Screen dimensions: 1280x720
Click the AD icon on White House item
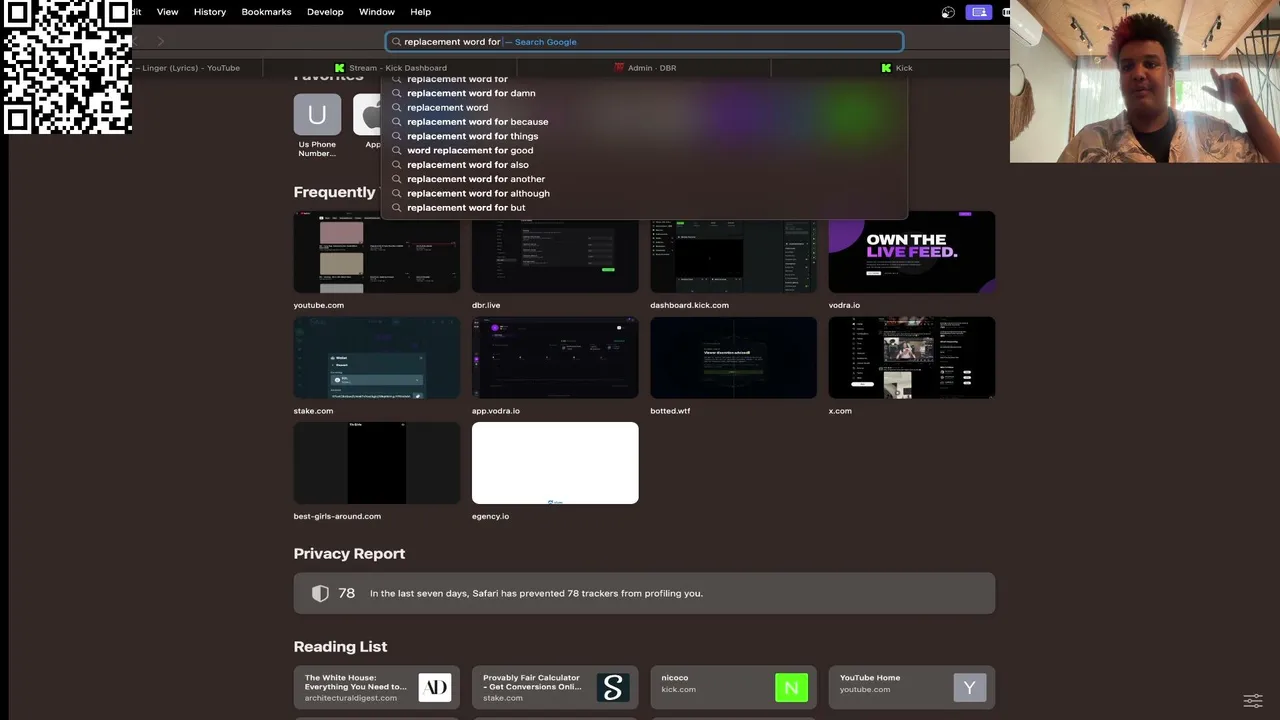435,687
